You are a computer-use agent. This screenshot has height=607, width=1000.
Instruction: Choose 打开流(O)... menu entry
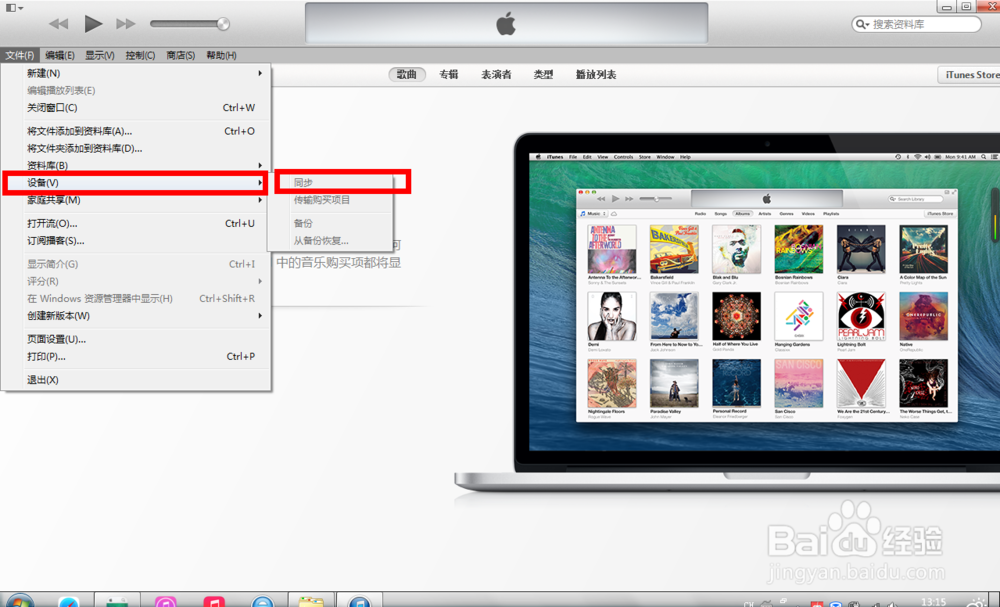click(x=136, y=224)
